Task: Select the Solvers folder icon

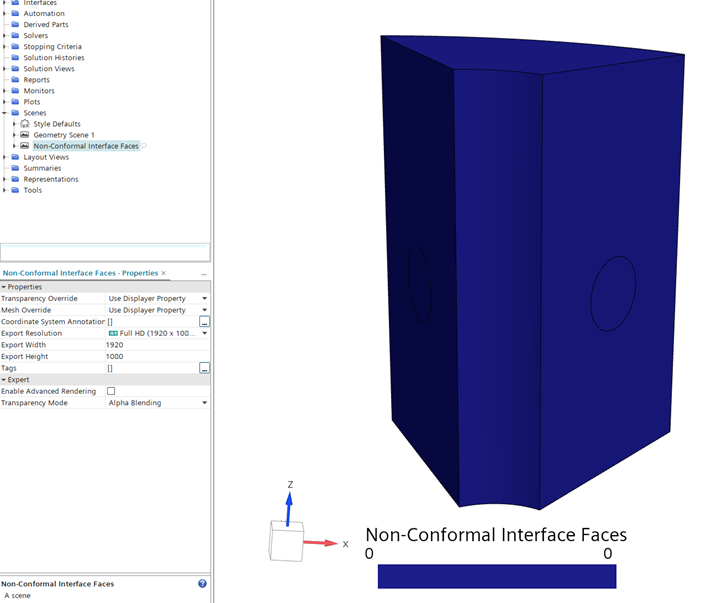Action: coord(15,35)
